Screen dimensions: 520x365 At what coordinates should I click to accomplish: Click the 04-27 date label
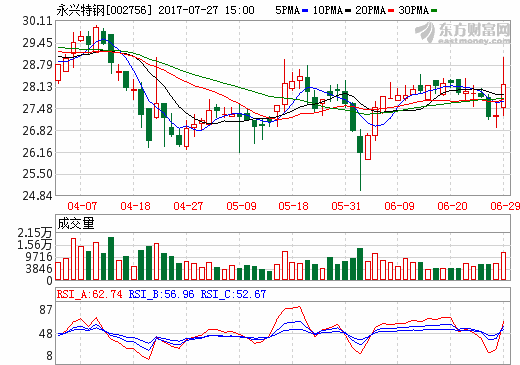[188, 206]
